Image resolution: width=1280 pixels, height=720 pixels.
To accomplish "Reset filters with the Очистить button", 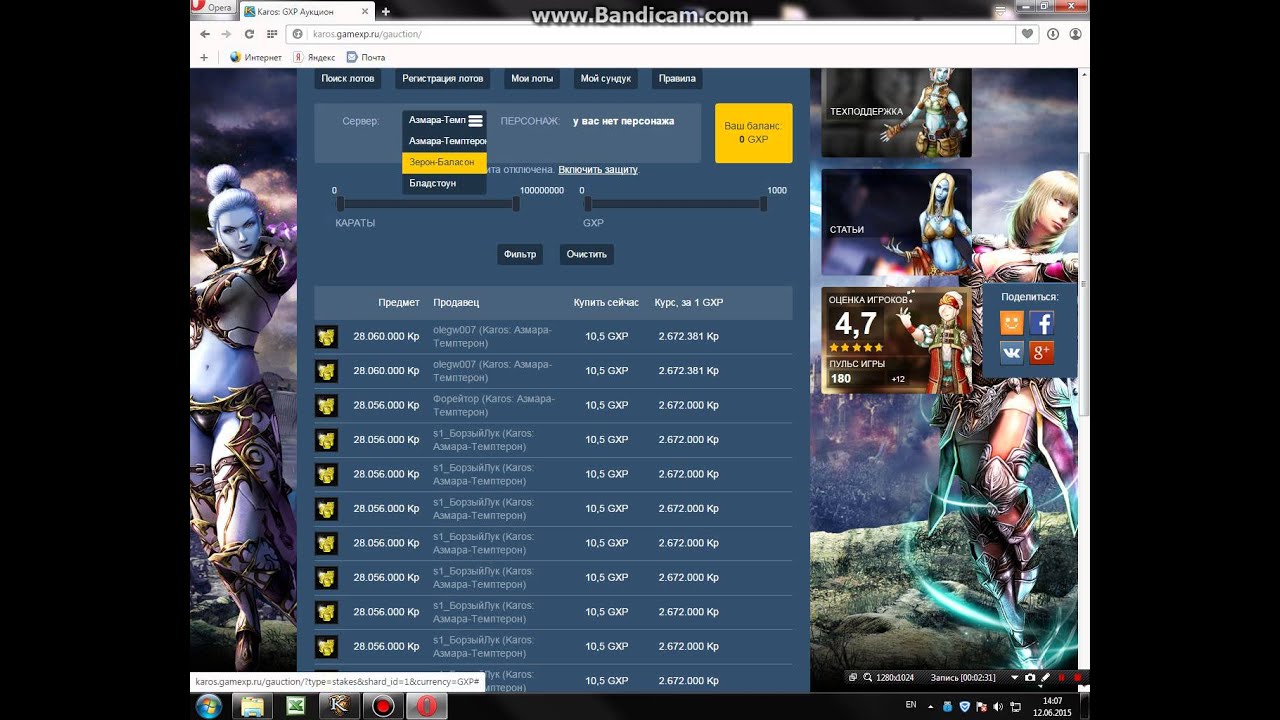I will (x=587, y=254).
